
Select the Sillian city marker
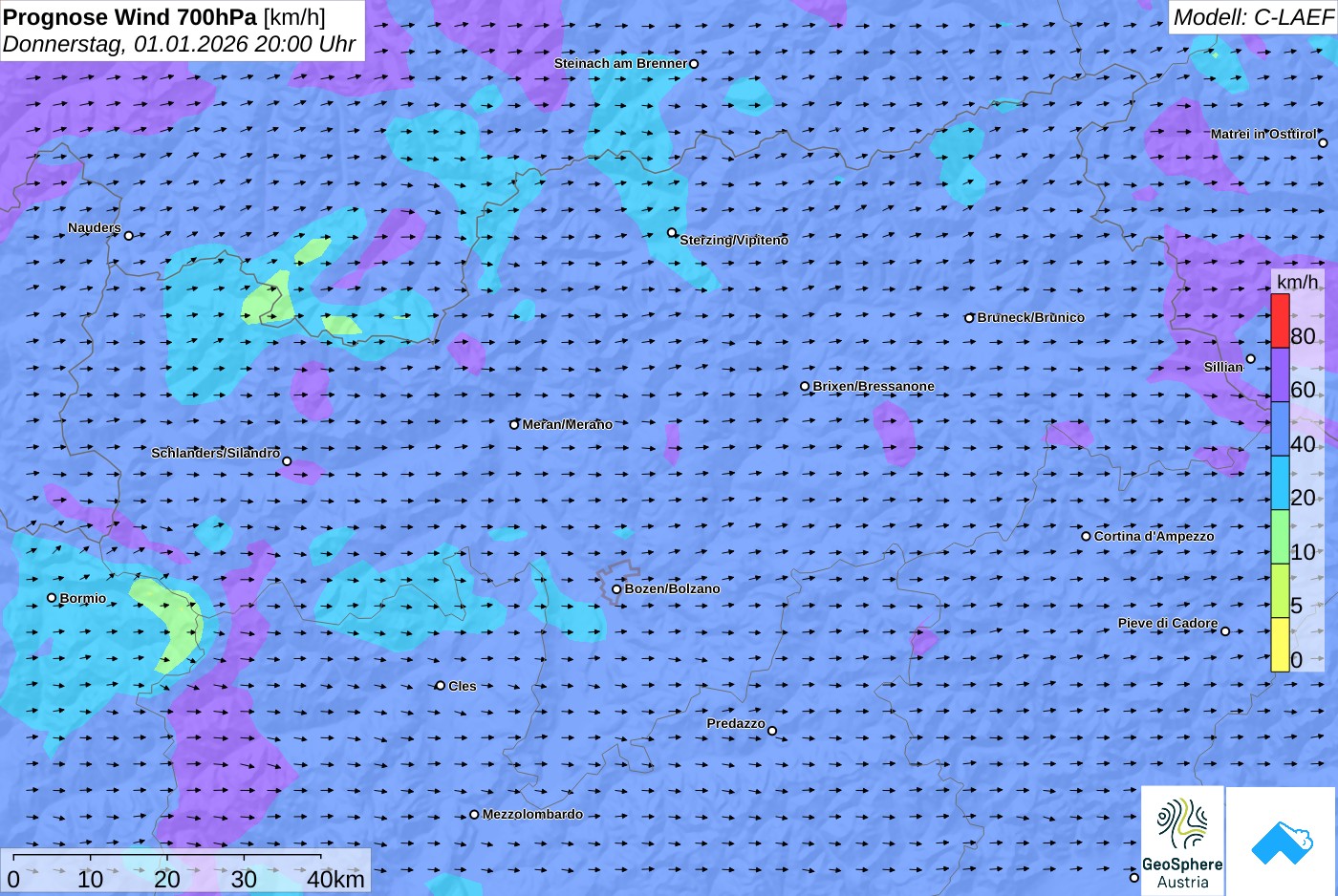[1250, 359]
